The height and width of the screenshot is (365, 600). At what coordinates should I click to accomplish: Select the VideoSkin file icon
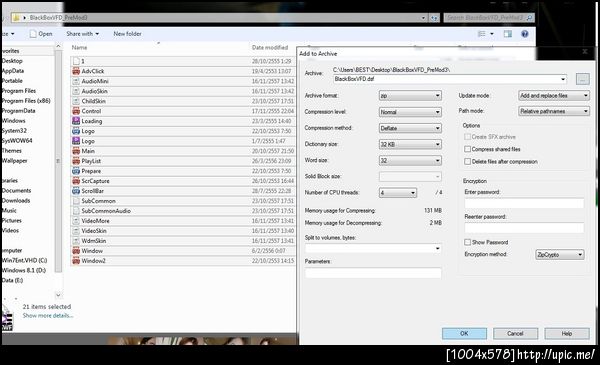coord(76,231)
